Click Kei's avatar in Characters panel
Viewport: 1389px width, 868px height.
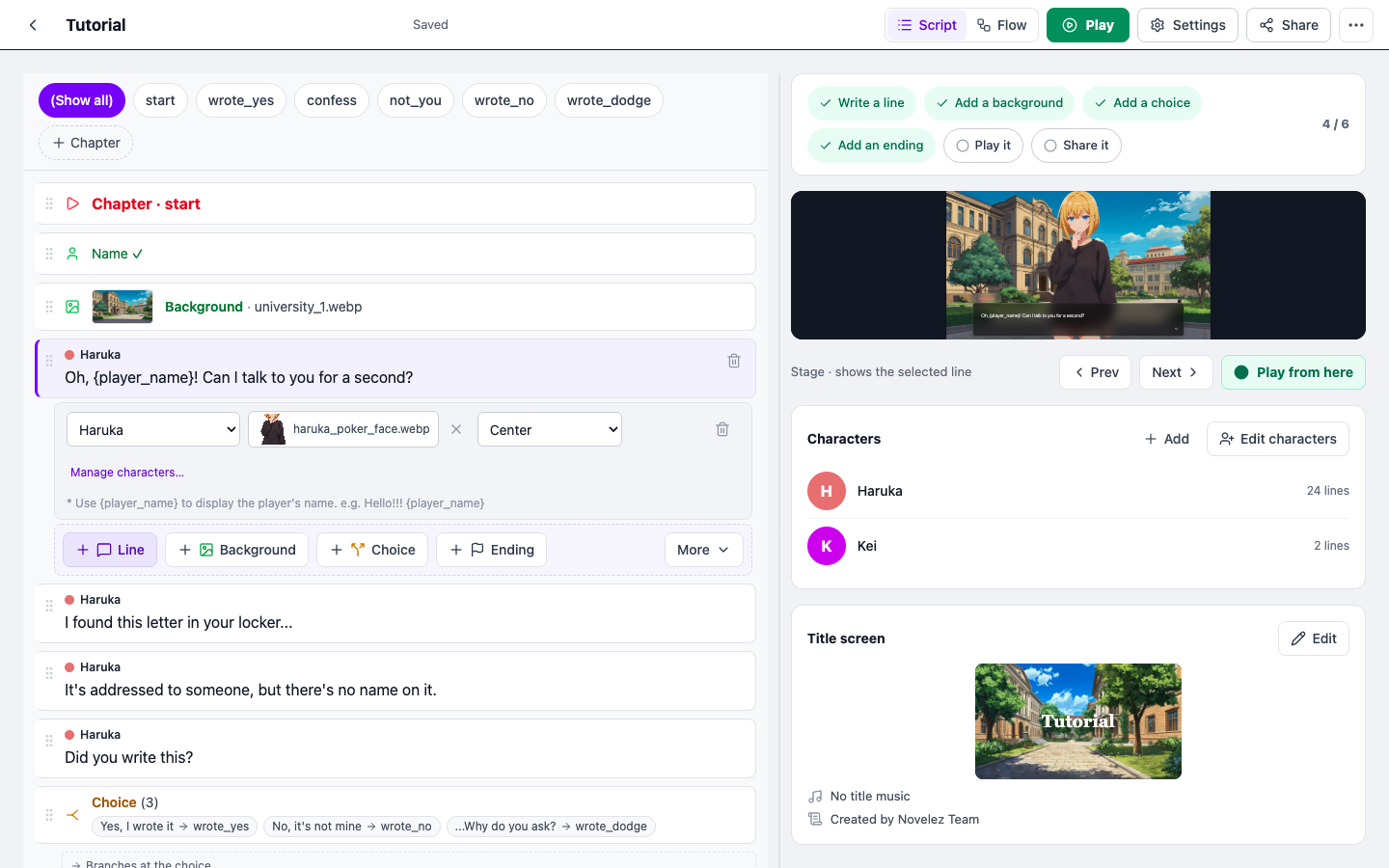click(827, 546)
